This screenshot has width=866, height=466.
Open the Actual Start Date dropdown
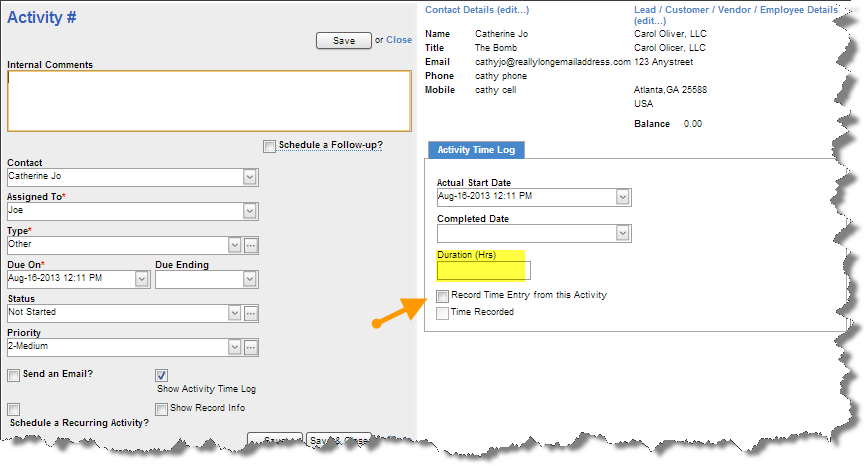coord(623,197)
